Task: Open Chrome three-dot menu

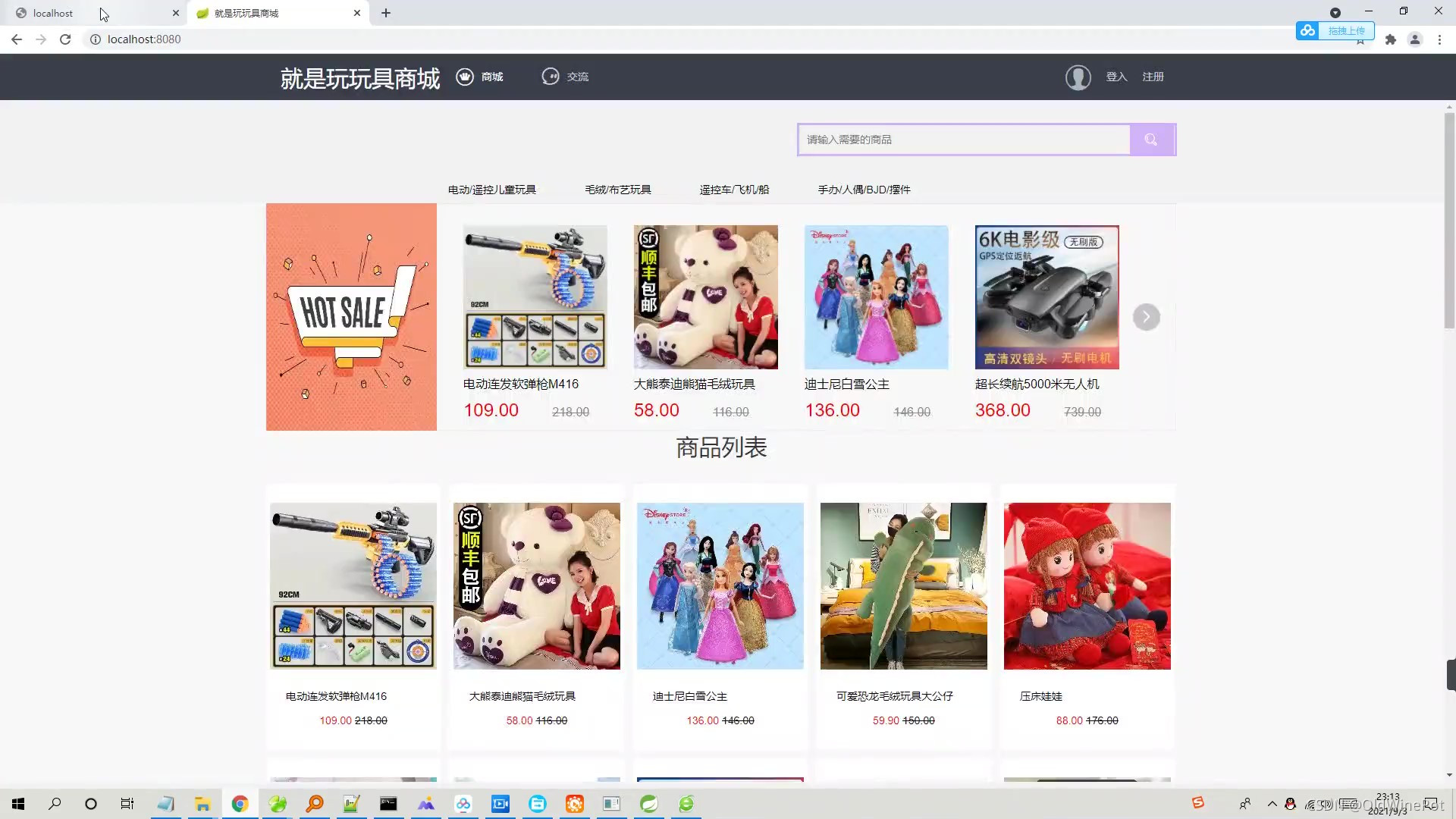Action: [x=1439, y=39]
